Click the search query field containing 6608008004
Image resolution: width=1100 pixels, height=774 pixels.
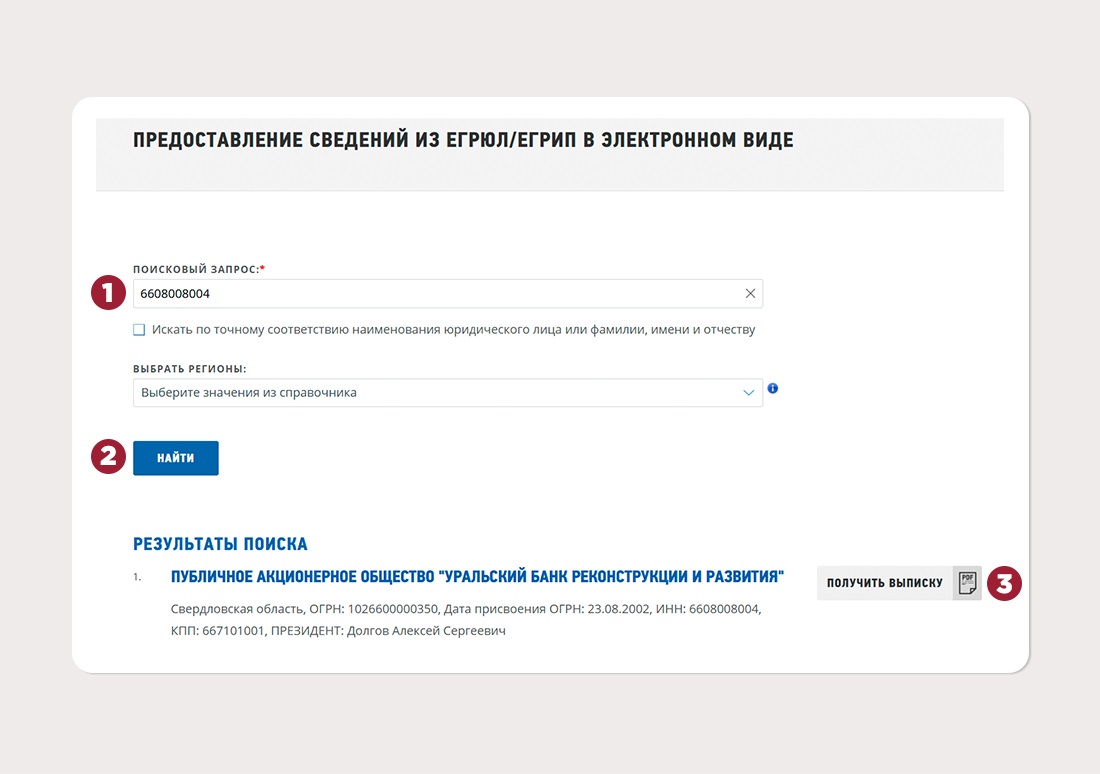[448, 293]
